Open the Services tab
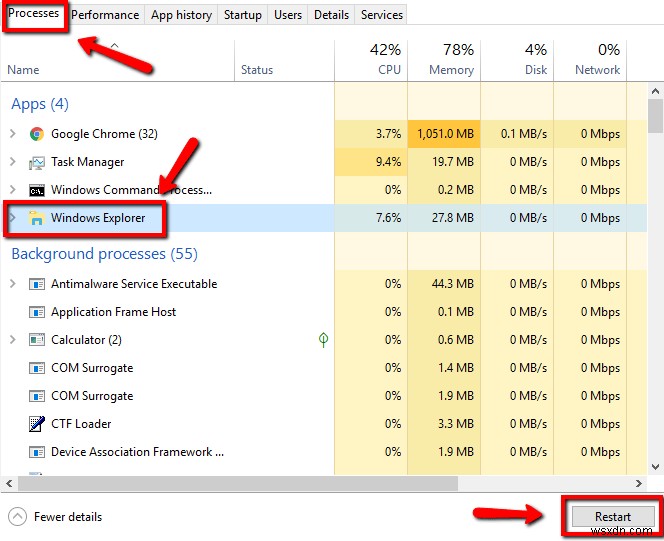This screenshot has height=541, width=664. click(x=382, y=15)
